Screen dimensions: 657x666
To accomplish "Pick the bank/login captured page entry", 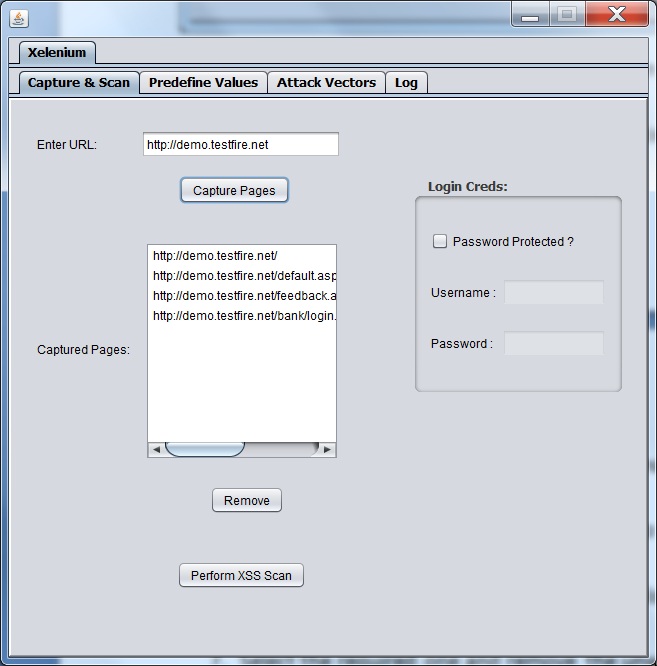I will pos(243,316).
